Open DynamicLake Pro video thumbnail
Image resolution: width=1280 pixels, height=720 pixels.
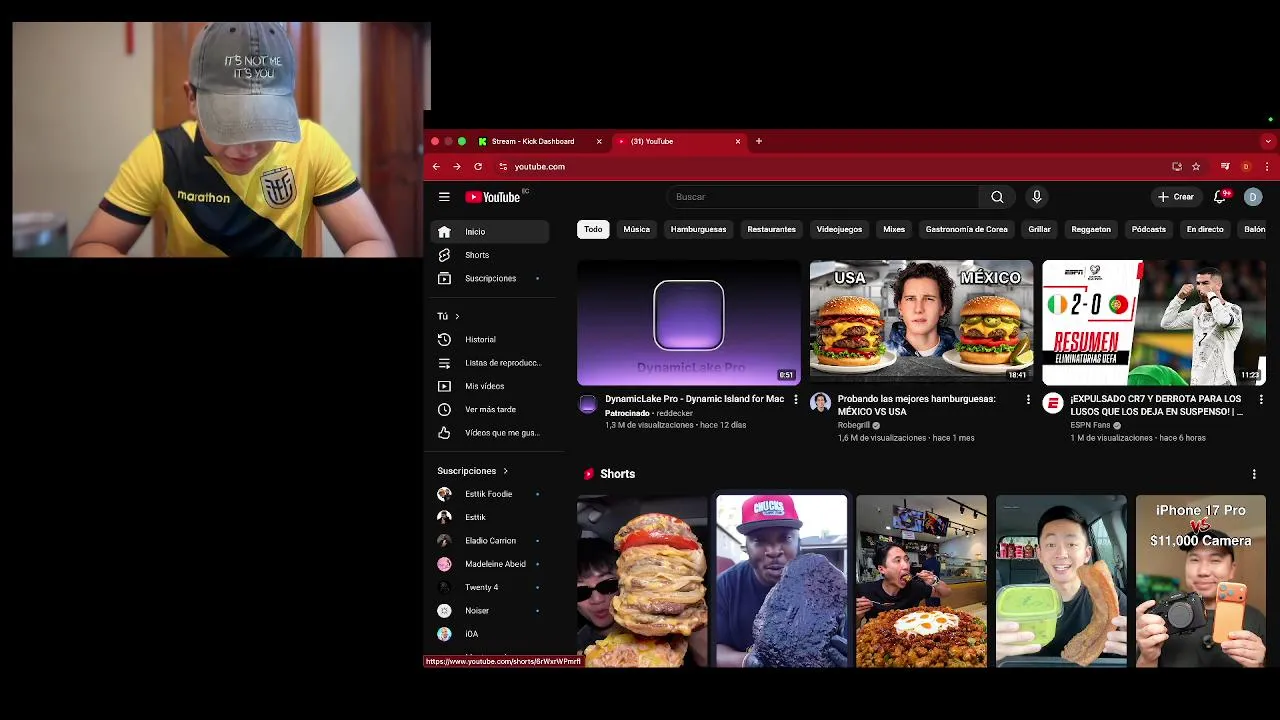(689, 323)
